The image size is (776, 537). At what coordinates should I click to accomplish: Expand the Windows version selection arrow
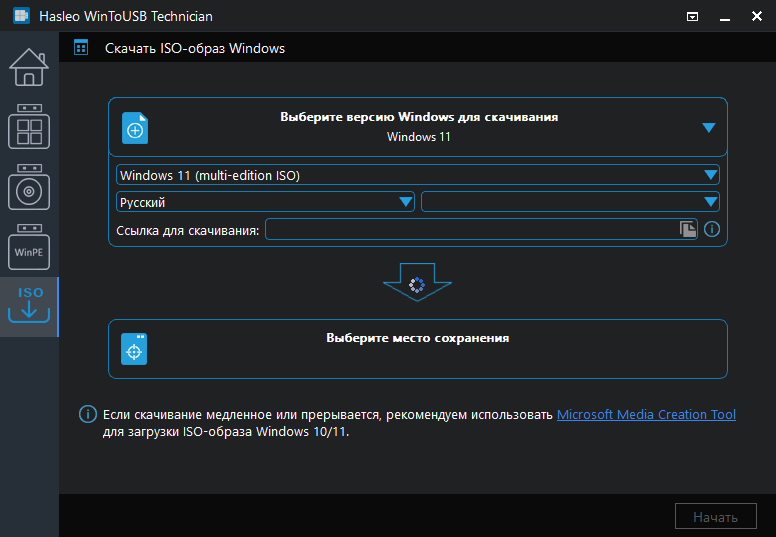coord(709,128)
